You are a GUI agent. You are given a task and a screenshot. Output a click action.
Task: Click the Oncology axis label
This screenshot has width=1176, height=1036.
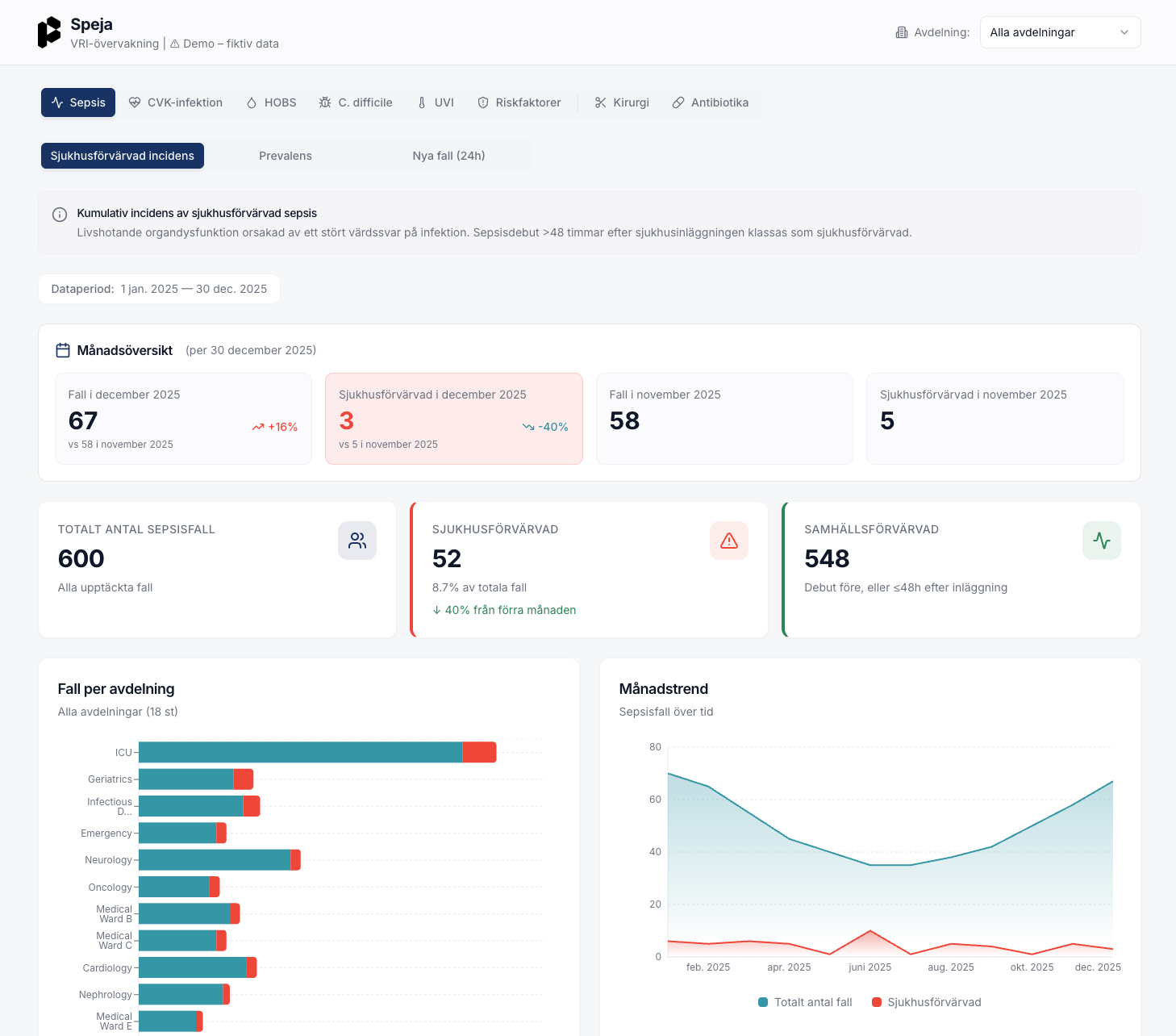coord(111,888)
